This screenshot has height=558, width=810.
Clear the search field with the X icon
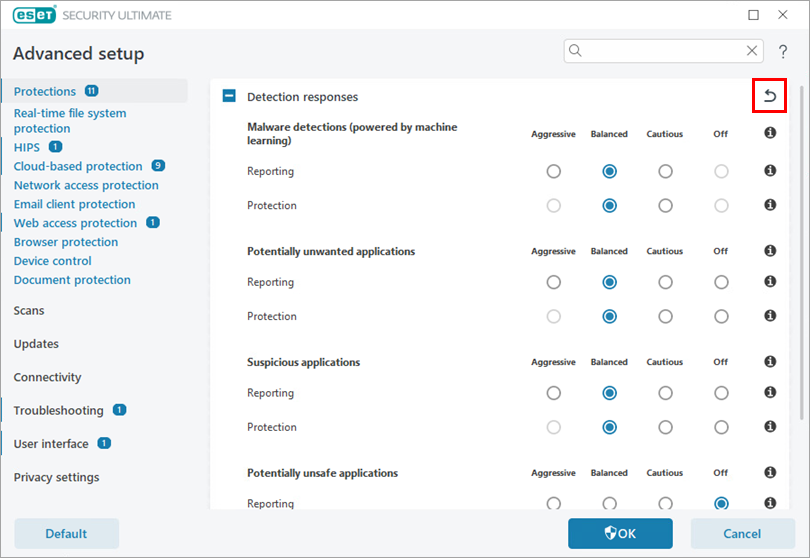(752, 51)
